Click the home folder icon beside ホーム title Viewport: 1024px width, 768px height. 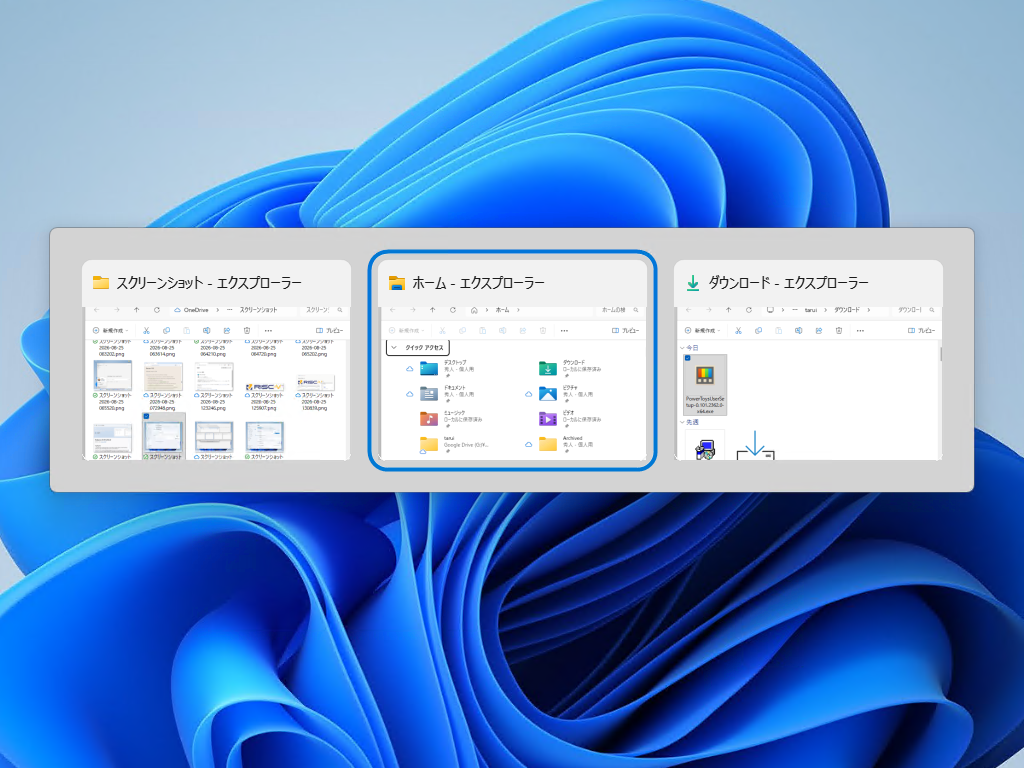[396, 283]
